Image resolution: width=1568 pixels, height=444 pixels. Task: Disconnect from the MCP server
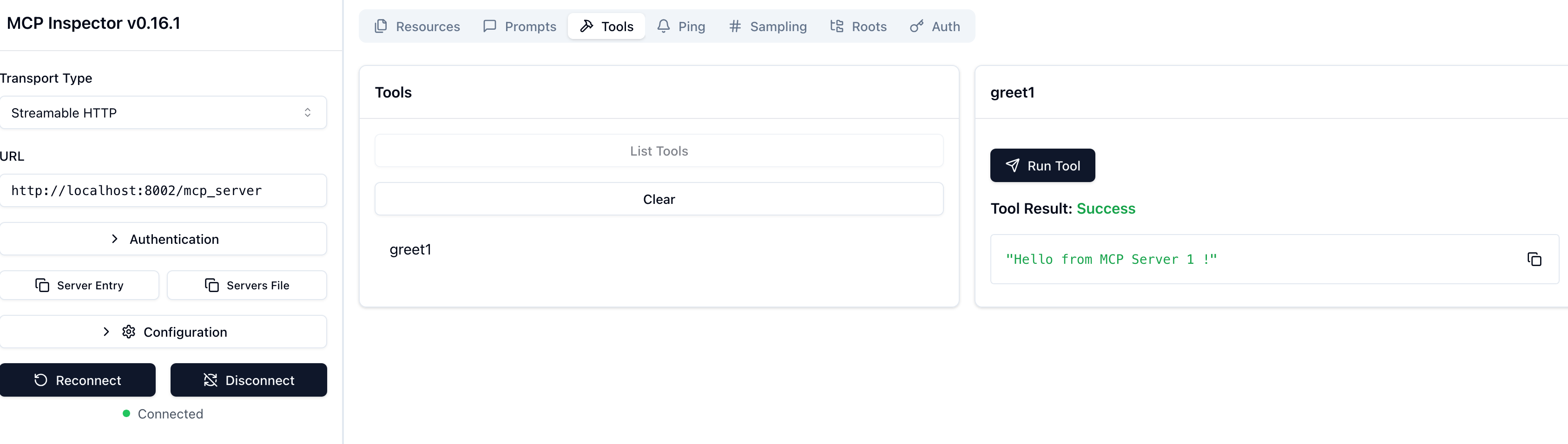[248, 380]
